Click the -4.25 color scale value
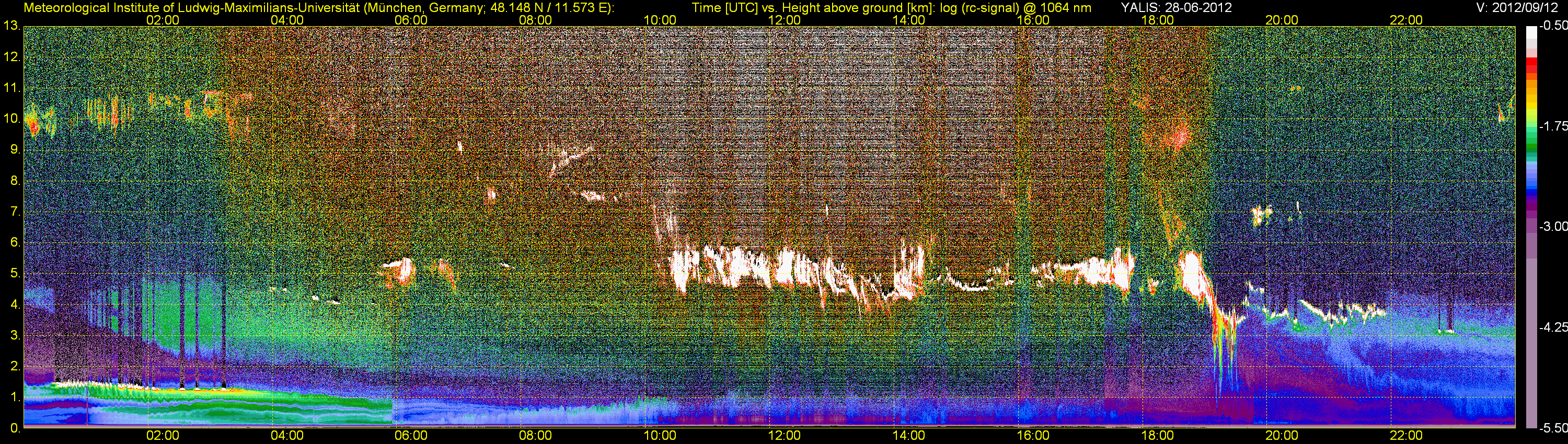The height and width of the screenshot is (444, 1568). click(x=1553, y=326)
